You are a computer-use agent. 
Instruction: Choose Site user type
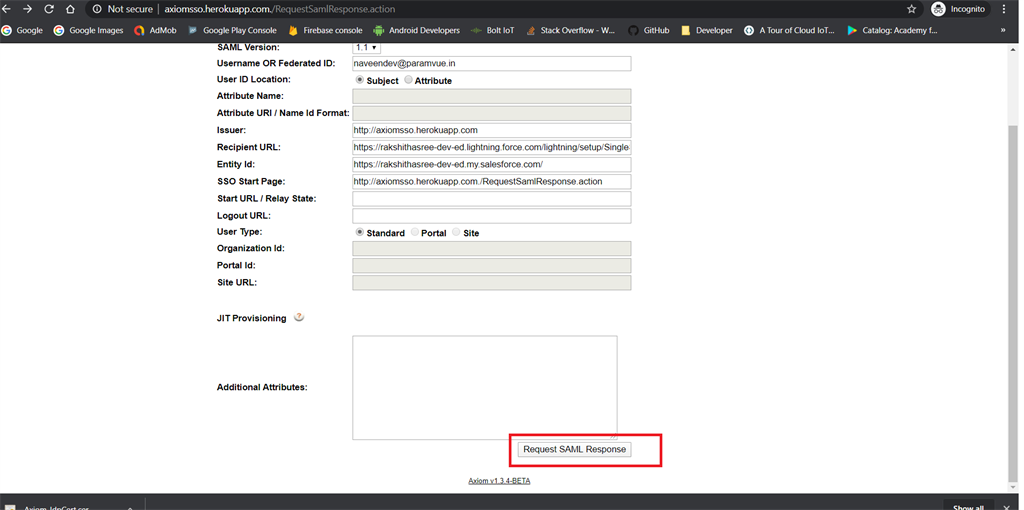pyautogui.click(x=455, y=232)
